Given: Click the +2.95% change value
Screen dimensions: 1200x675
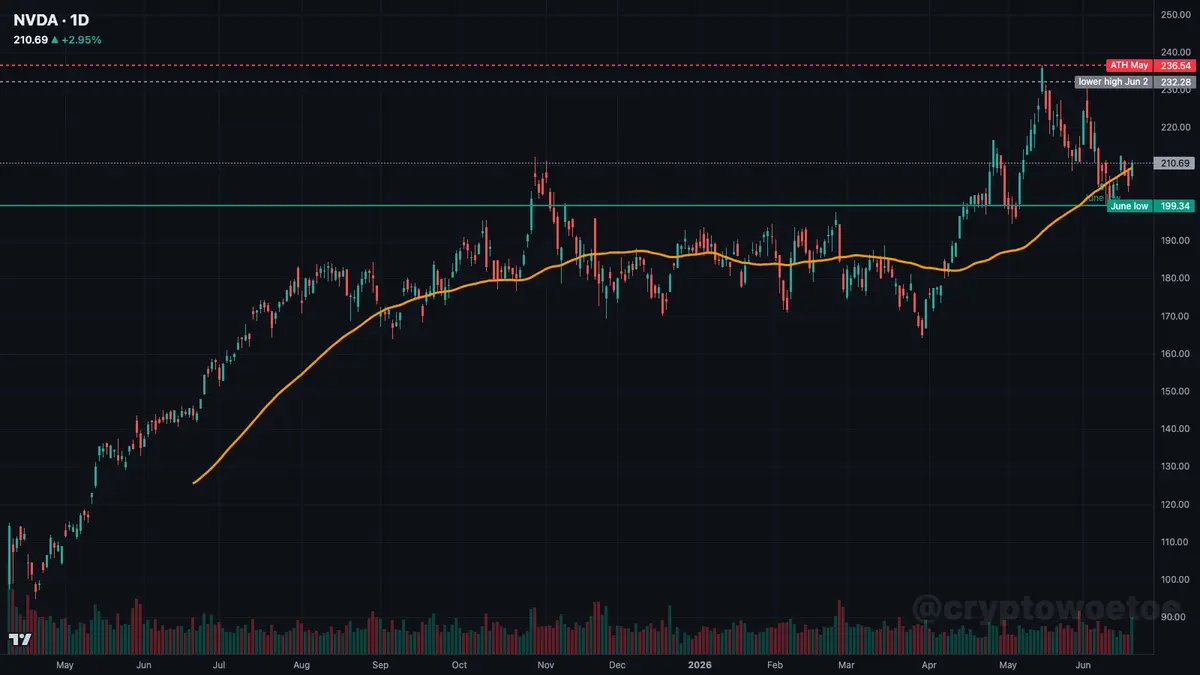Looking at the screenshot, I should pos(81,40).
